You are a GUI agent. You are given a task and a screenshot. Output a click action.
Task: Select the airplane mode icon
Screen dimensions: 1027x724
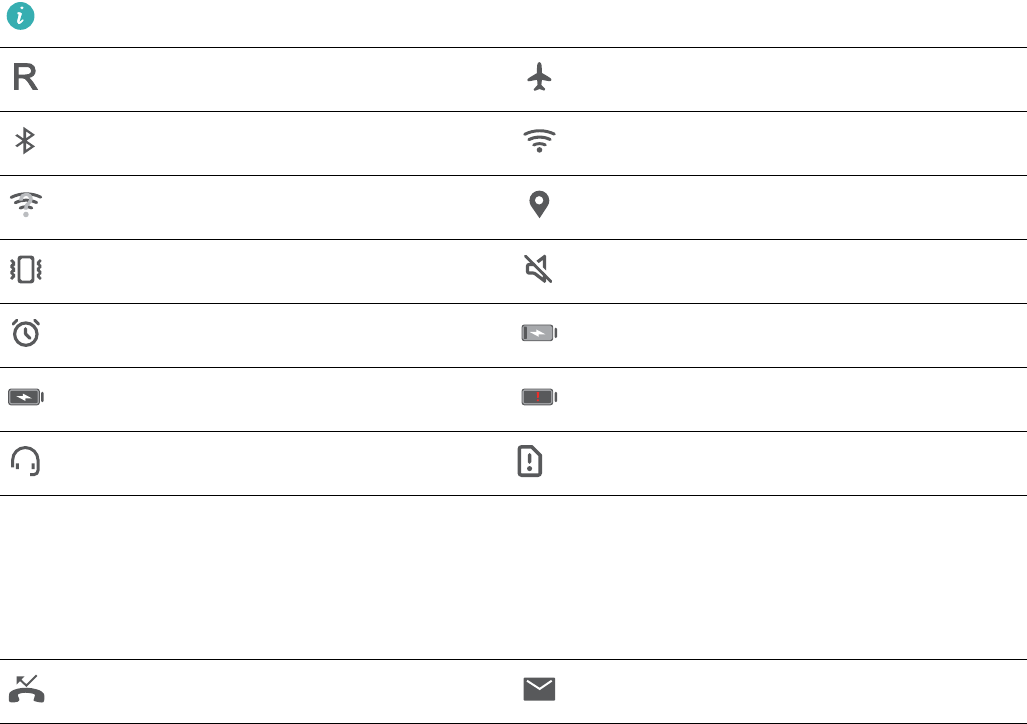pyautogui.click(x=539, y=77)
